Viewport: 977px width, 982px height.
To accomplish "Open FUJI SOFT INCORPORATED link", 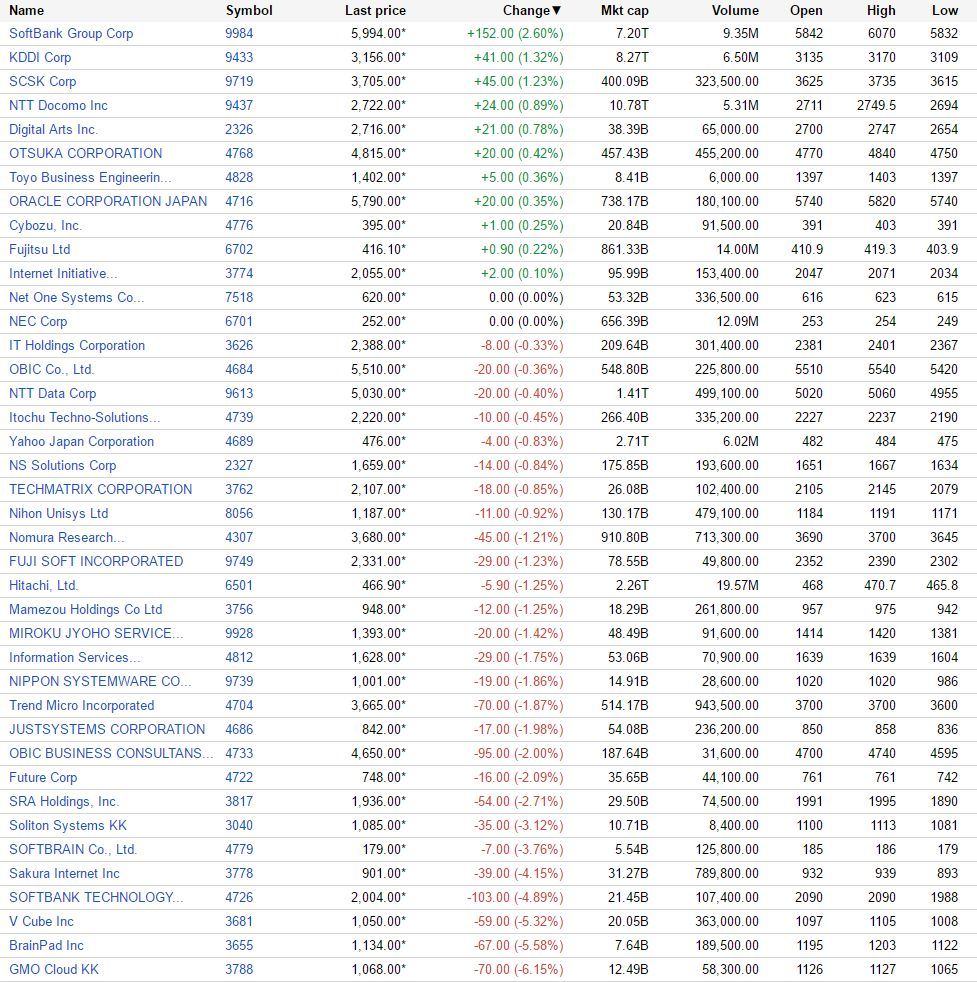I will click(x=96, y=562).
